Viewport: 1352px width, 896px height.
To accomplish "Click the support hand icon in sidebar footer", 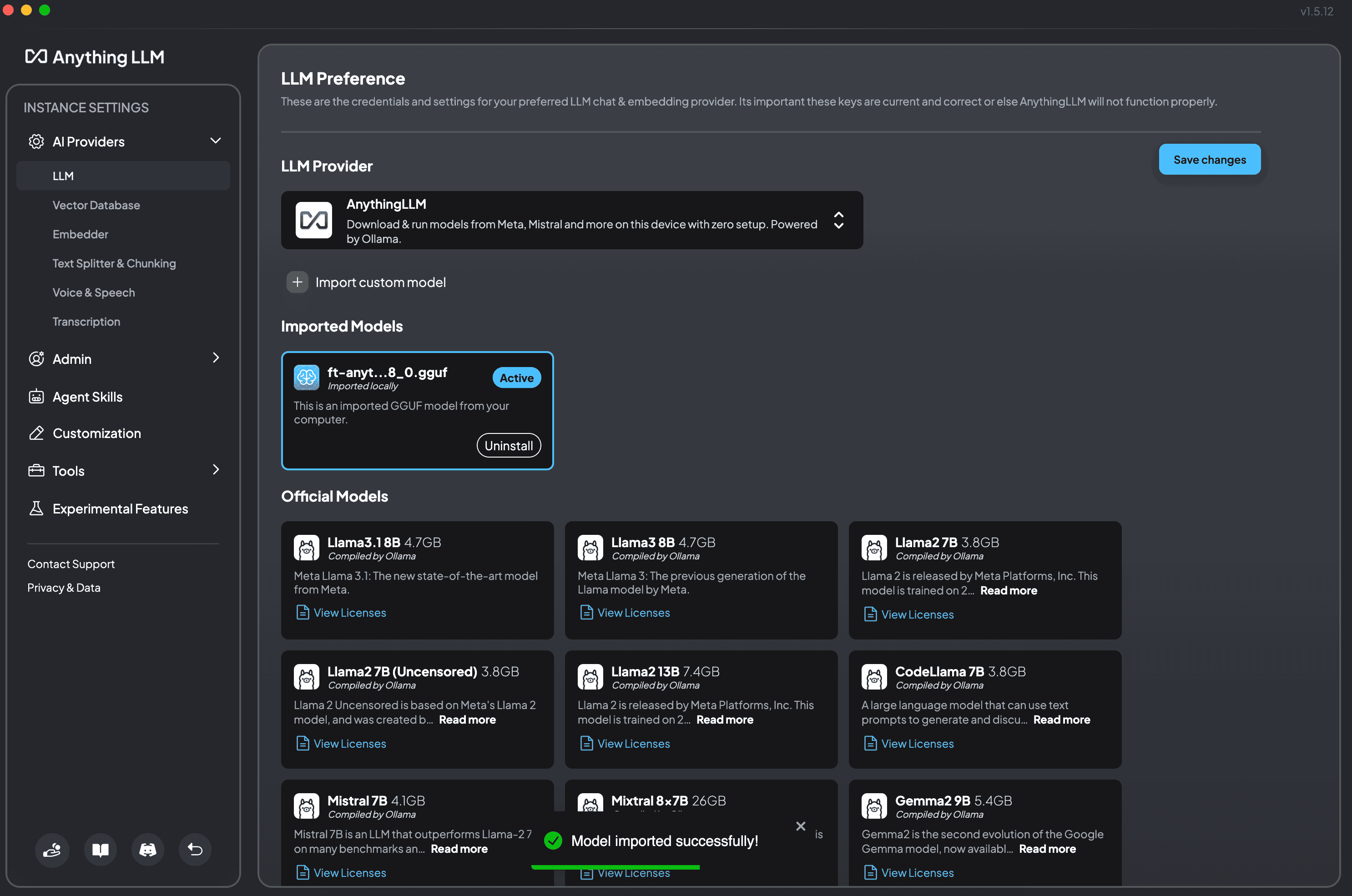I will (52, 850).
